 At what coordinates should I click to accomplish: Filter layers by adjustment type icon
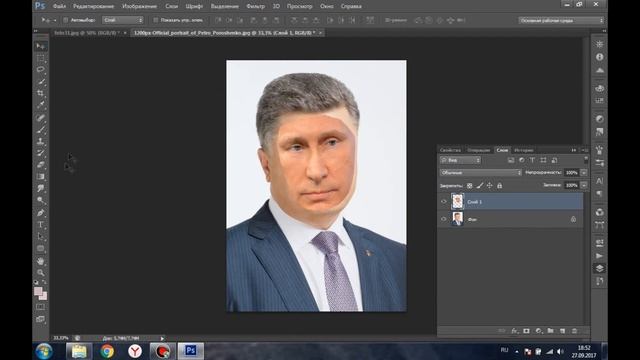coord(522,160)
